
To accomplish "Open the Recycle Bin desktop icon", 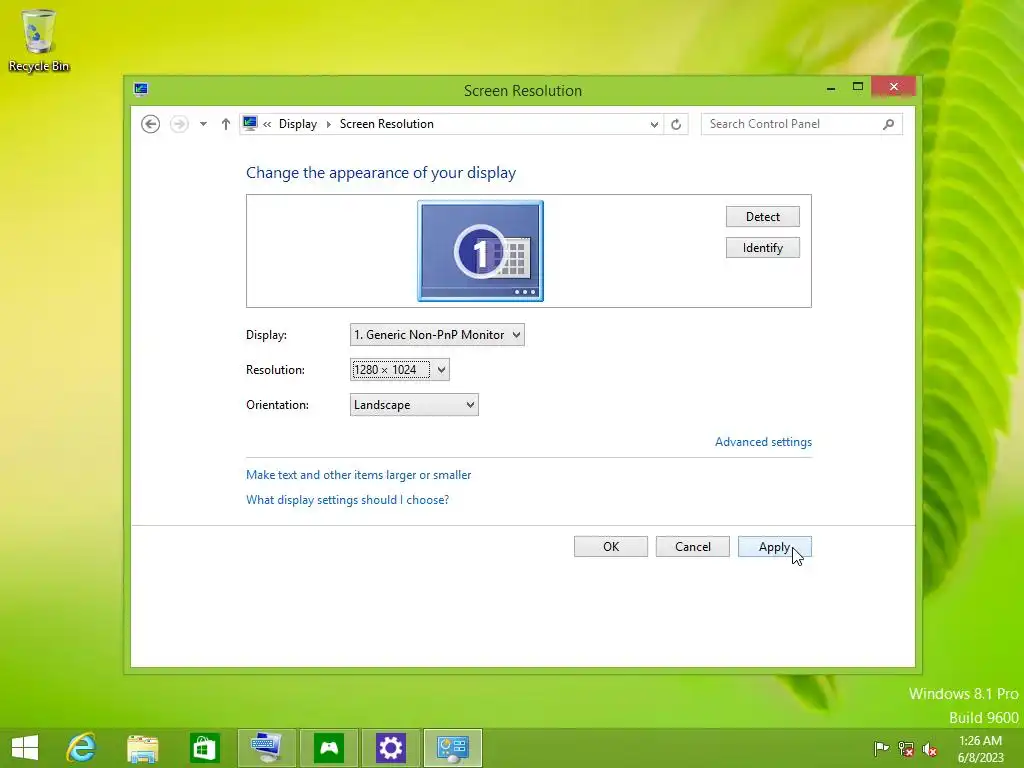I will click(x=39, y=40).
